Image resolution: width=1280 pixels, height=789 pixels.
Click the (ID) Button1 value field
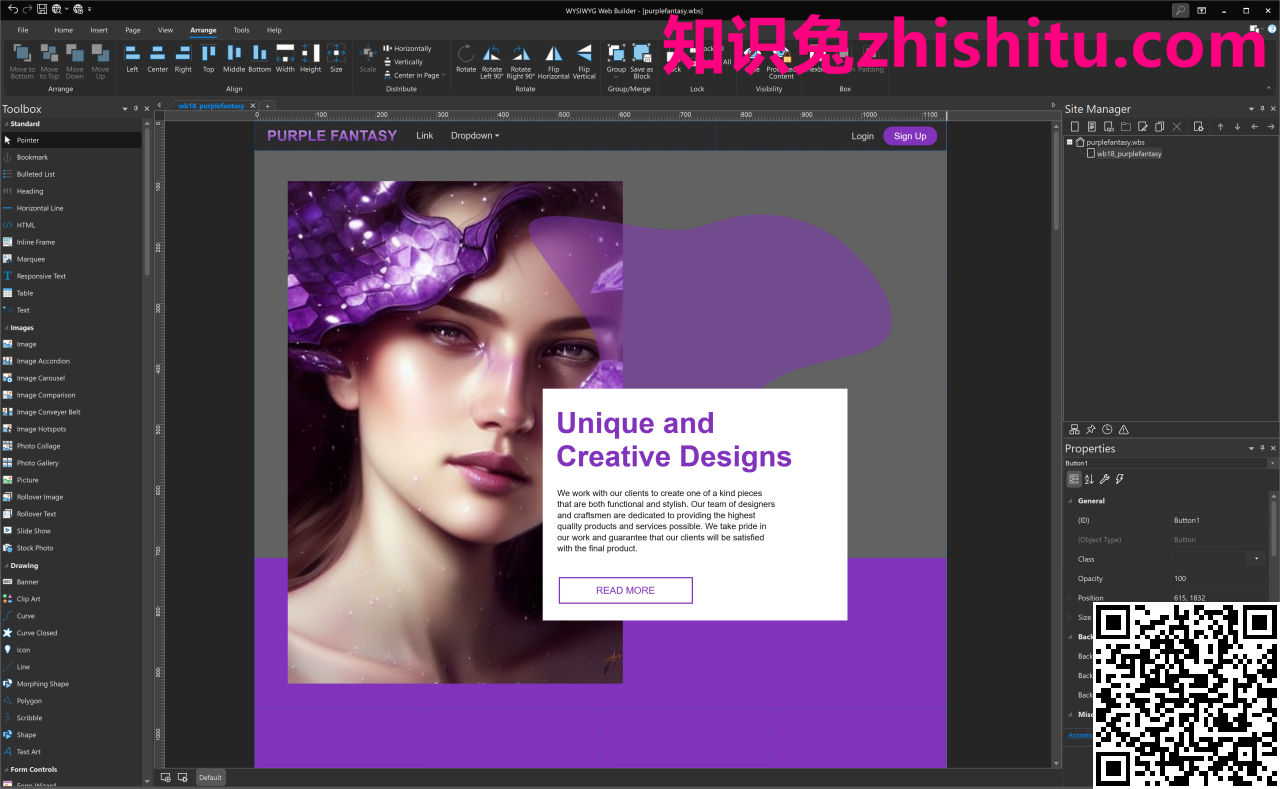(1217, 520)
